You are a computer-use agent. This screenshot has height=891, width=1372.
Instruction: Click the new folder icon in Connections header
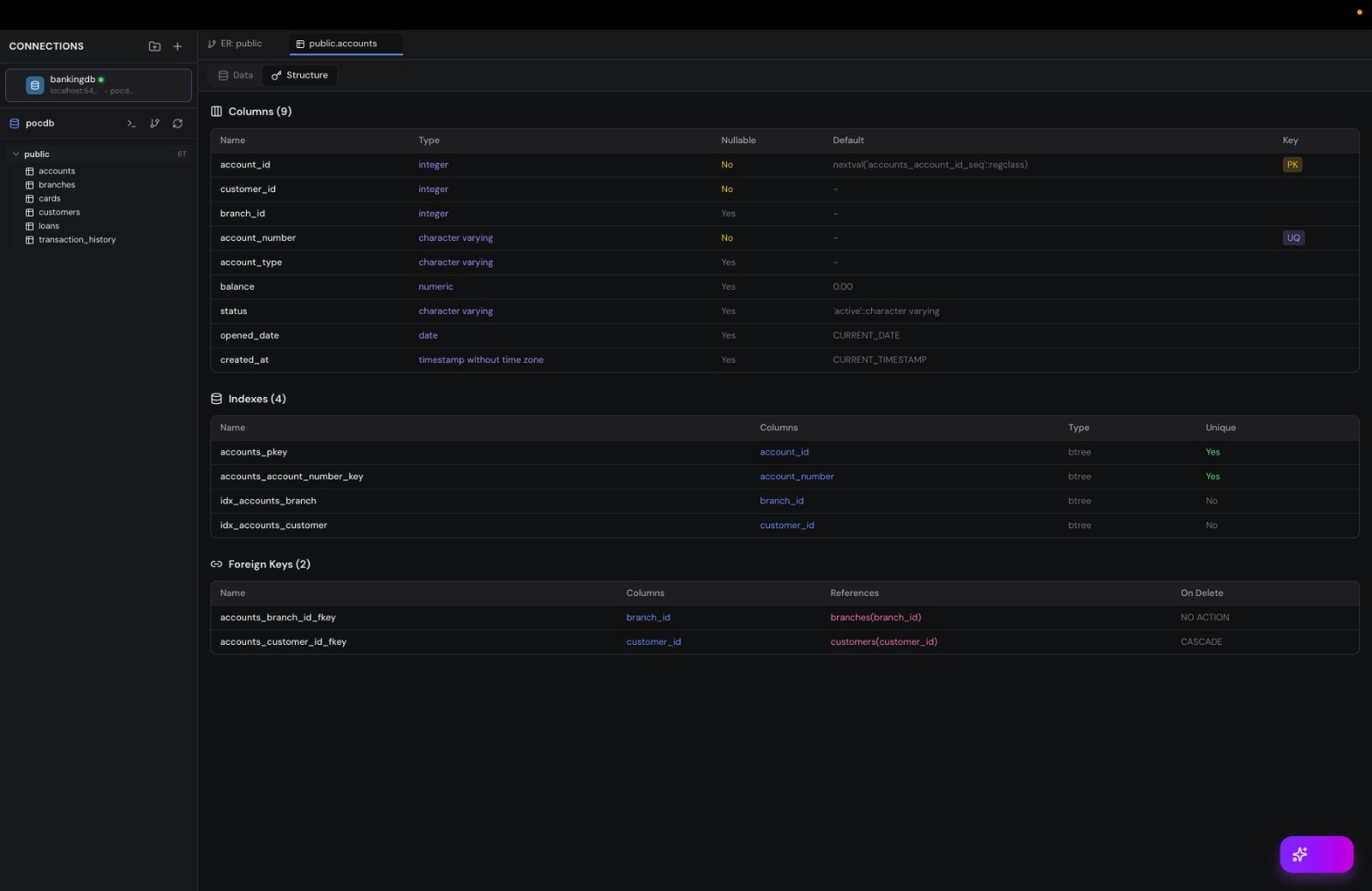[154, 46]
